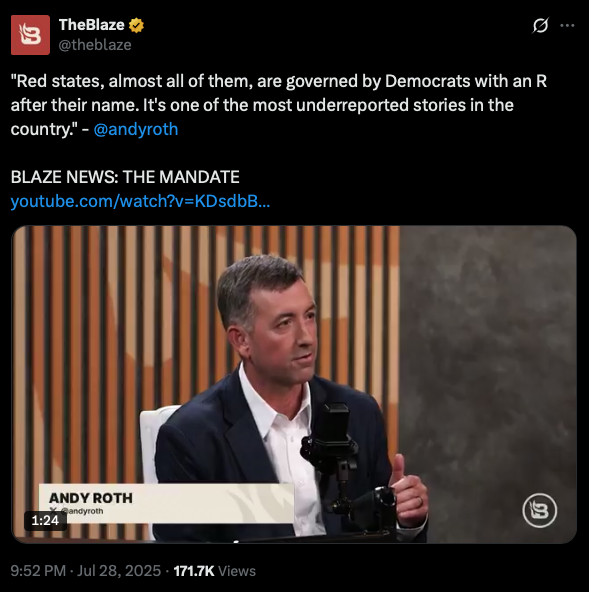Open the @theblaze handle link
589x592 pixels.
(95, 45)
